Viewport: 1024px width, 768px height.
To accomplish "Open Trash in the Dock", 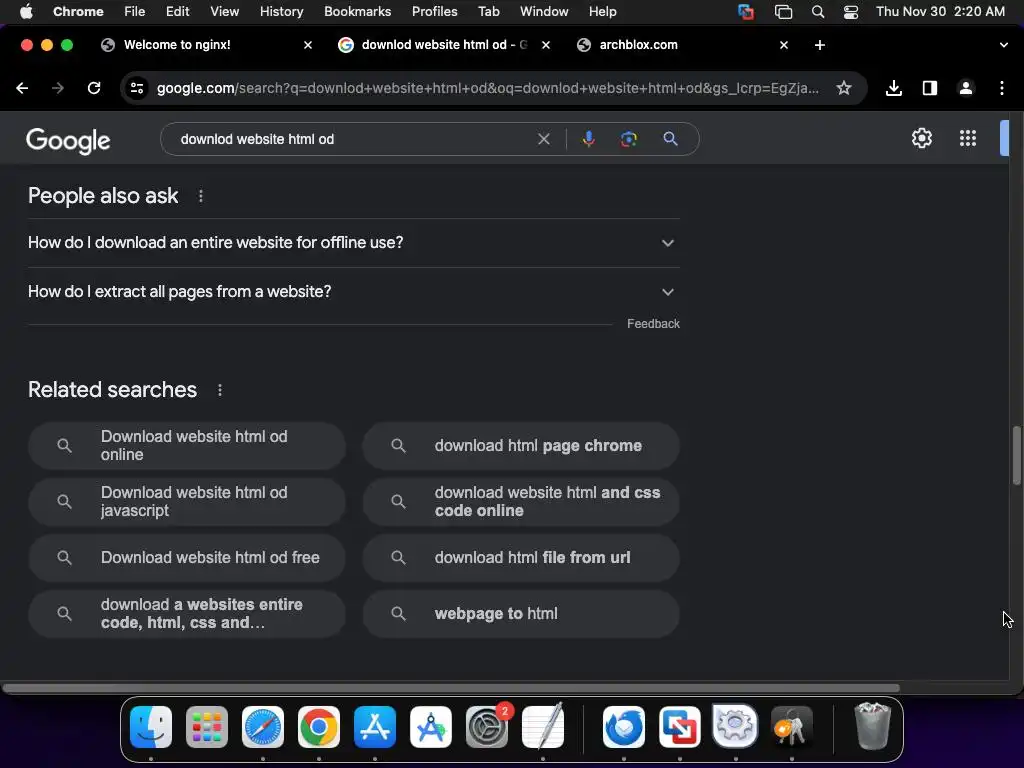I will [x=872, y=727].
